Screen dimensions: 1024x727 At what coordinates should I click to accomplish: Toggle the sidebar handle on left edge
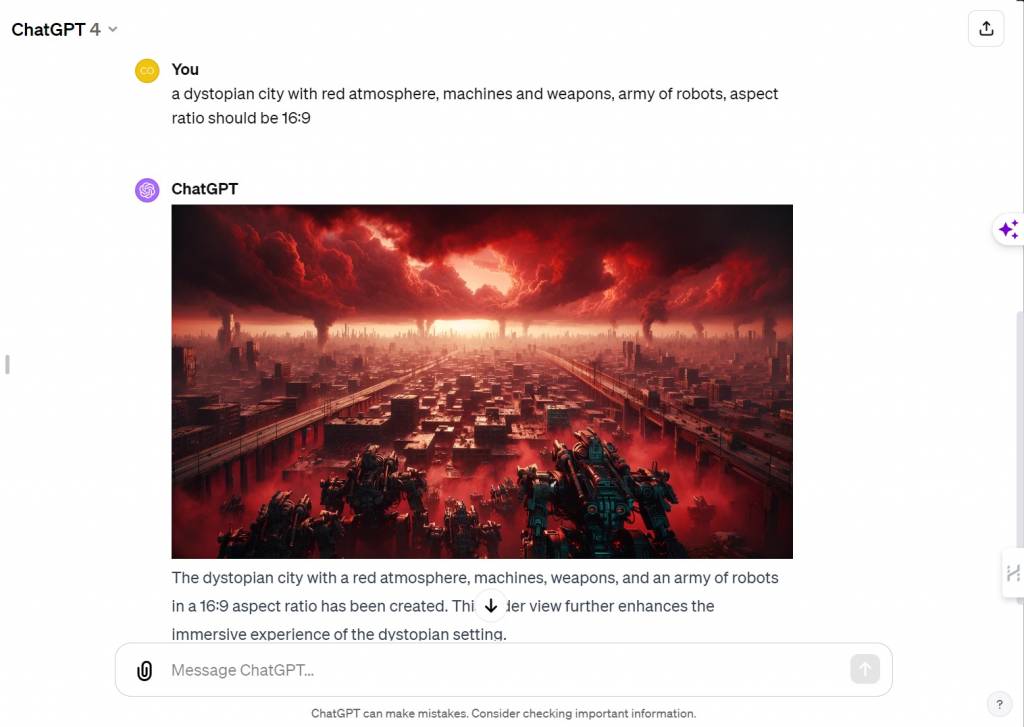7,364
